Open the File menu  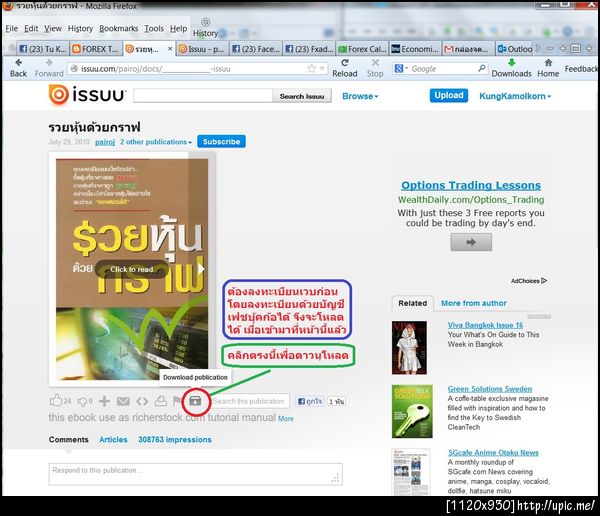(11, 28)
